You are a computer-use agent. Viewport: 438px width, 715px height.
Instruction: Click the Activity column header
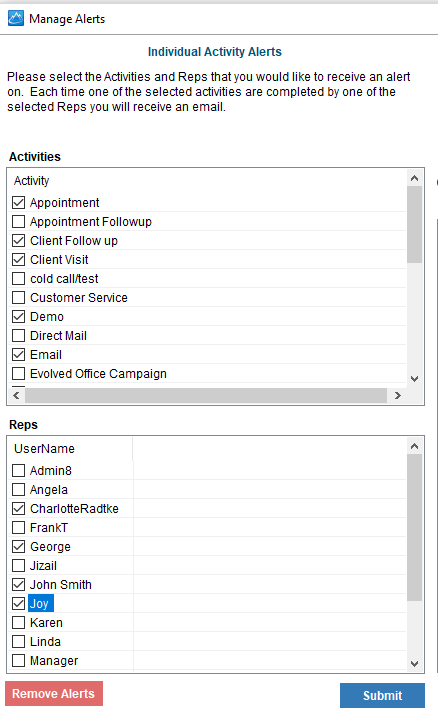(x=31, y=181)
